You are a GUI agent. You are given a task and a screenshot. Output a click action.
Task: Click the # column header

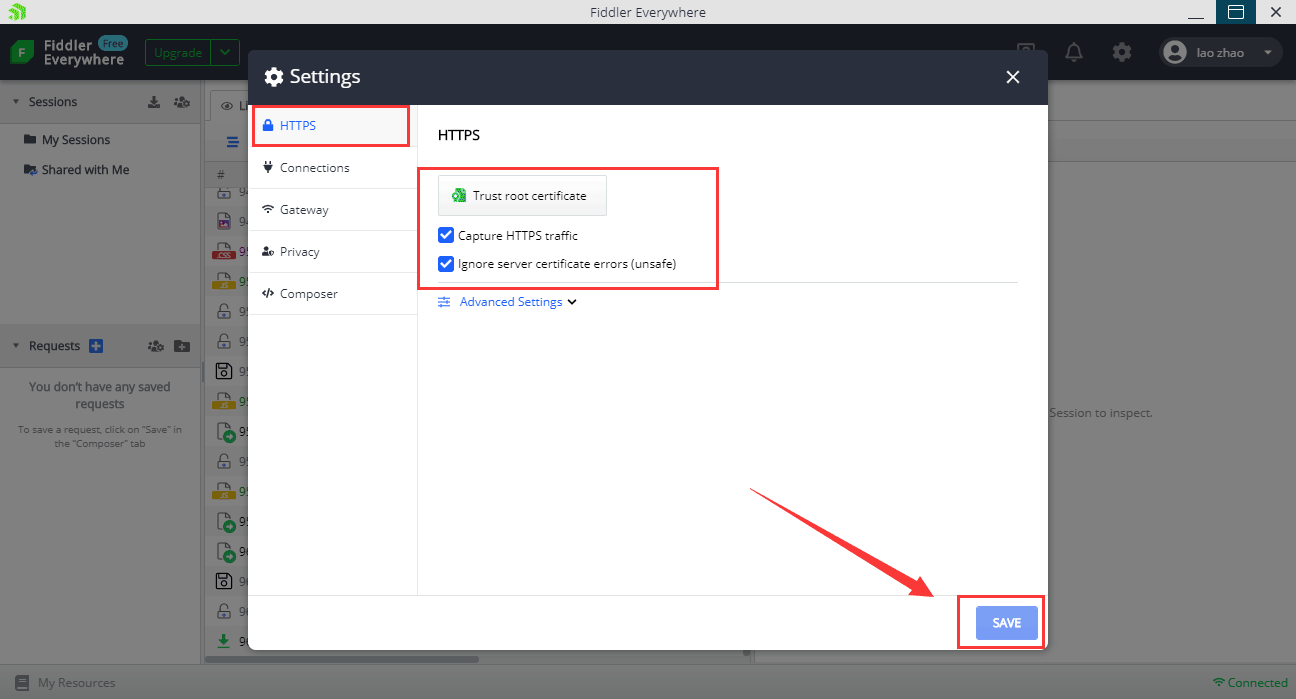pyautogui.click(x=221, y=174)
